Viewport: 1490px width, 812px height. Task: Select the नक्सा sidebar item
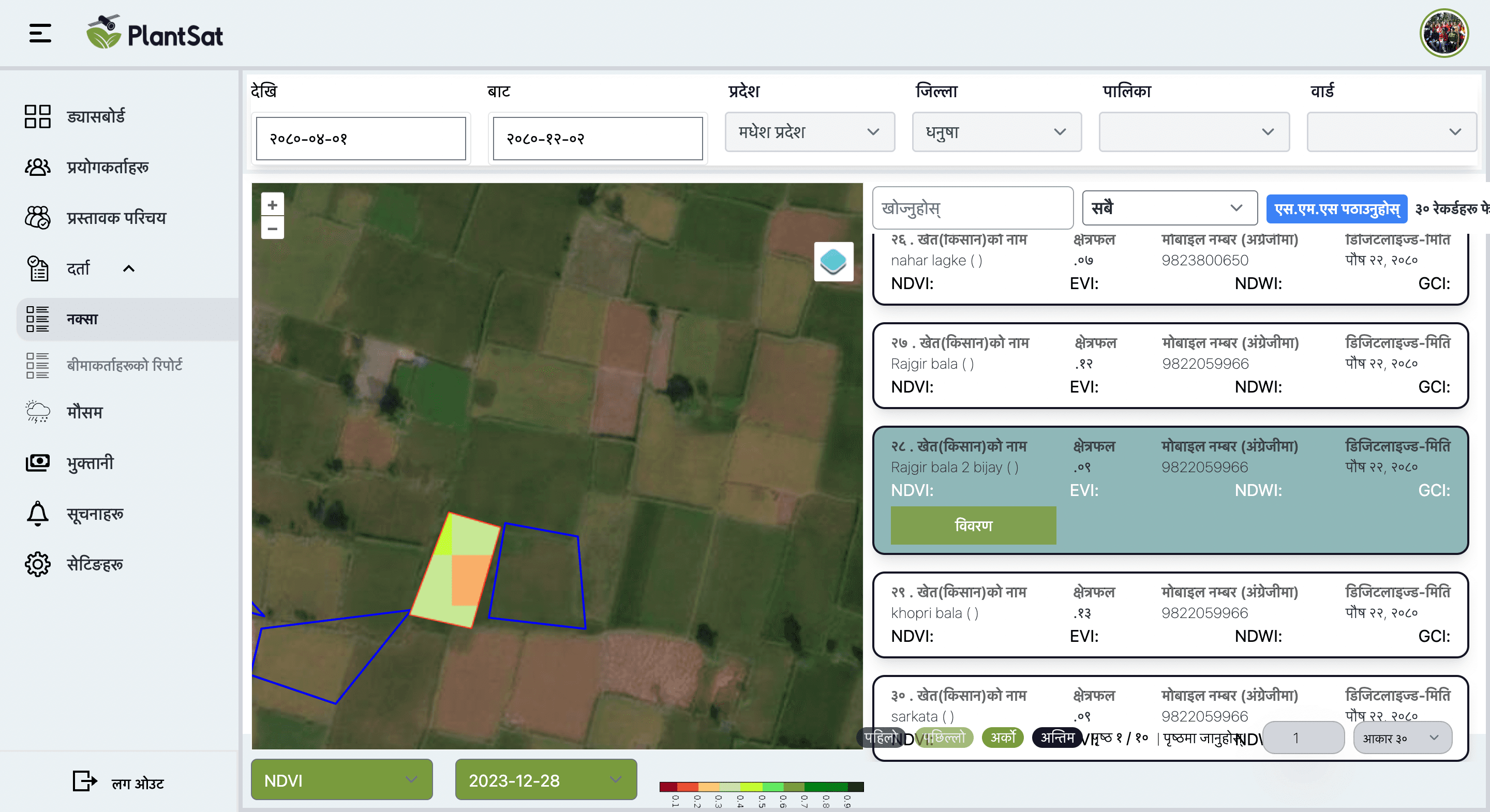[82, 319]
